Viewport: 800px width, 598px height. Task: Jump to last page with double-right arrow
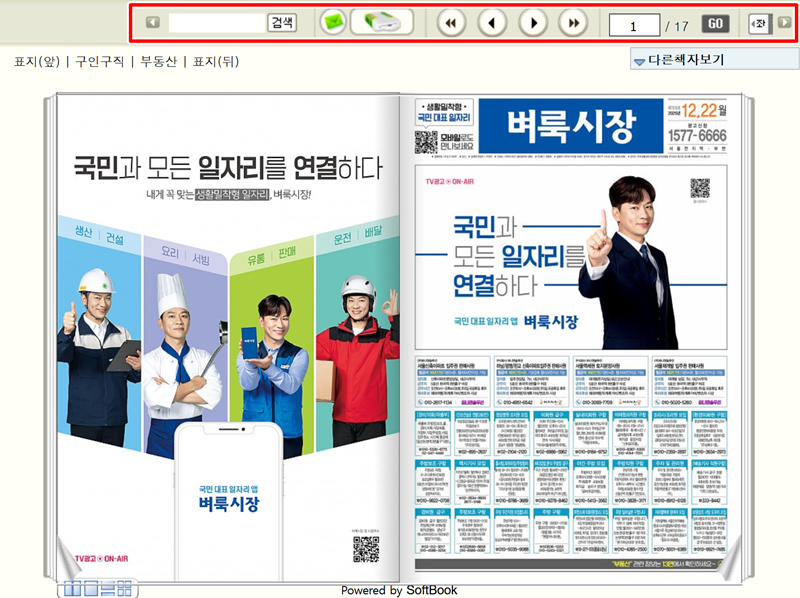573,23
